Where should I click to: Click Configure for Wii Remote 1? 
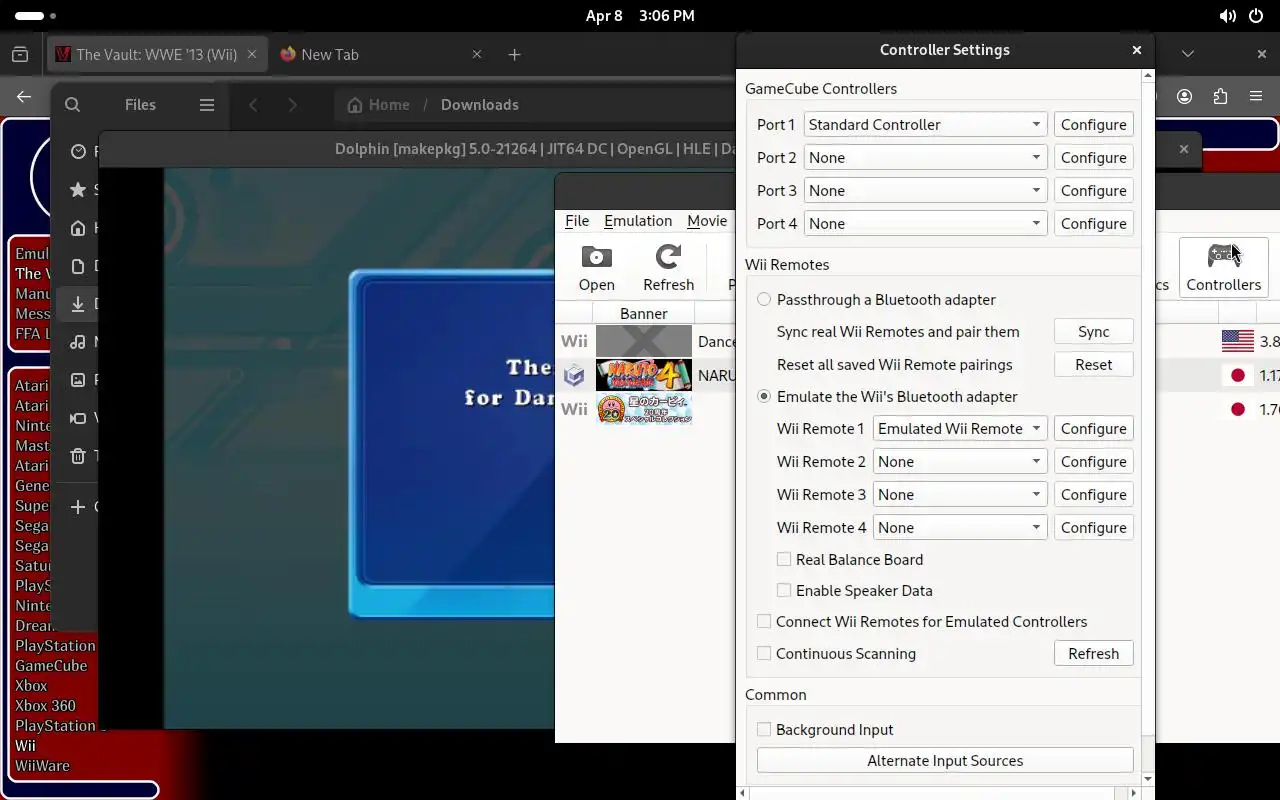(1094, 428)
